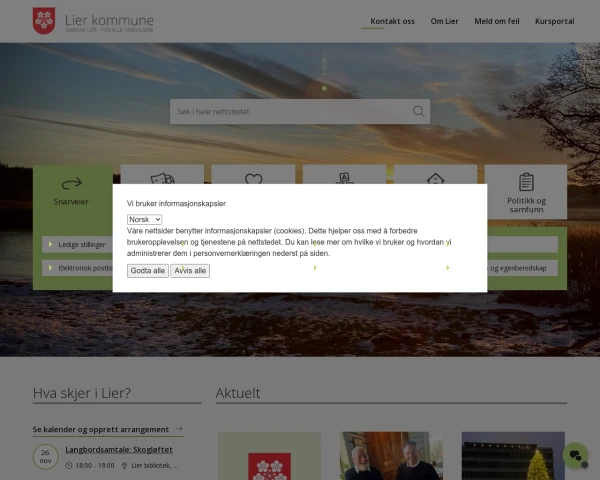Click the Vi bruker informasjonskapsler heading
Viewport: 600px width, 480px height.
pos(176,204)
